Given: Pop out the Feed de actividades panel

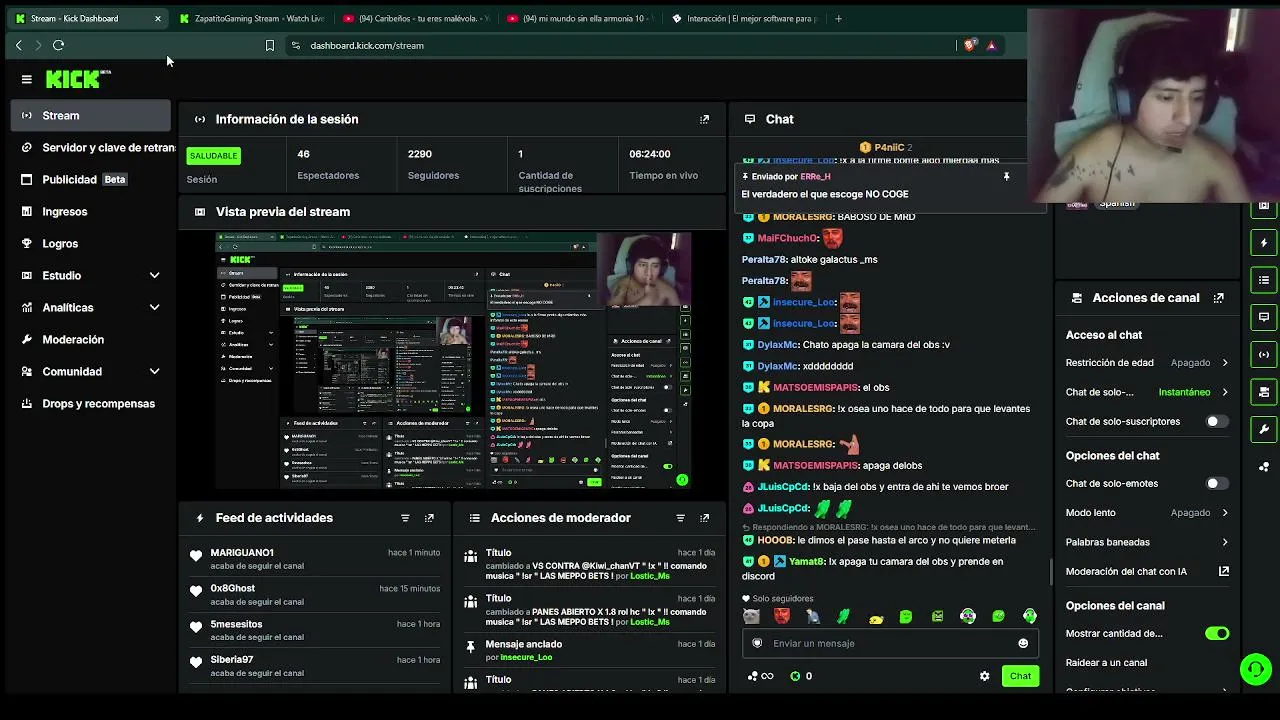Looking at the screenshot, I should click(429, 518).
